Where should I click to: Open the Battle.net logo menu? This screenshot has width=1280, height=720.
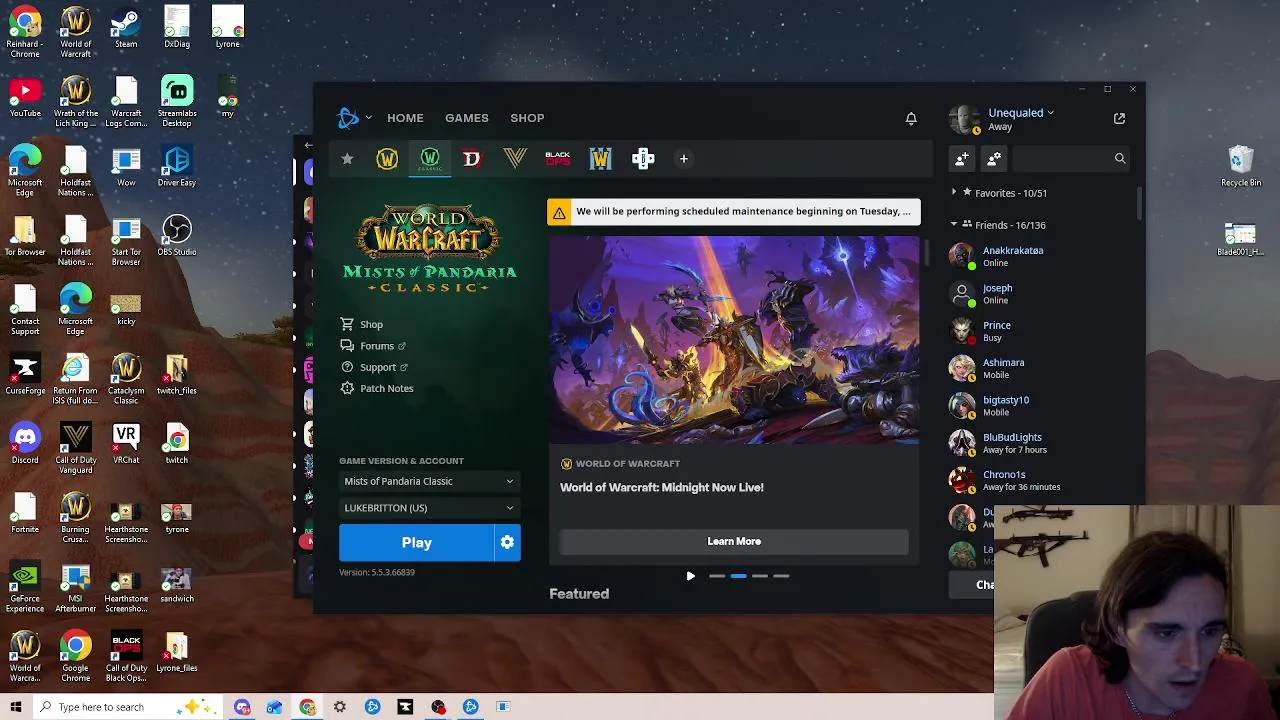[353, 118]
